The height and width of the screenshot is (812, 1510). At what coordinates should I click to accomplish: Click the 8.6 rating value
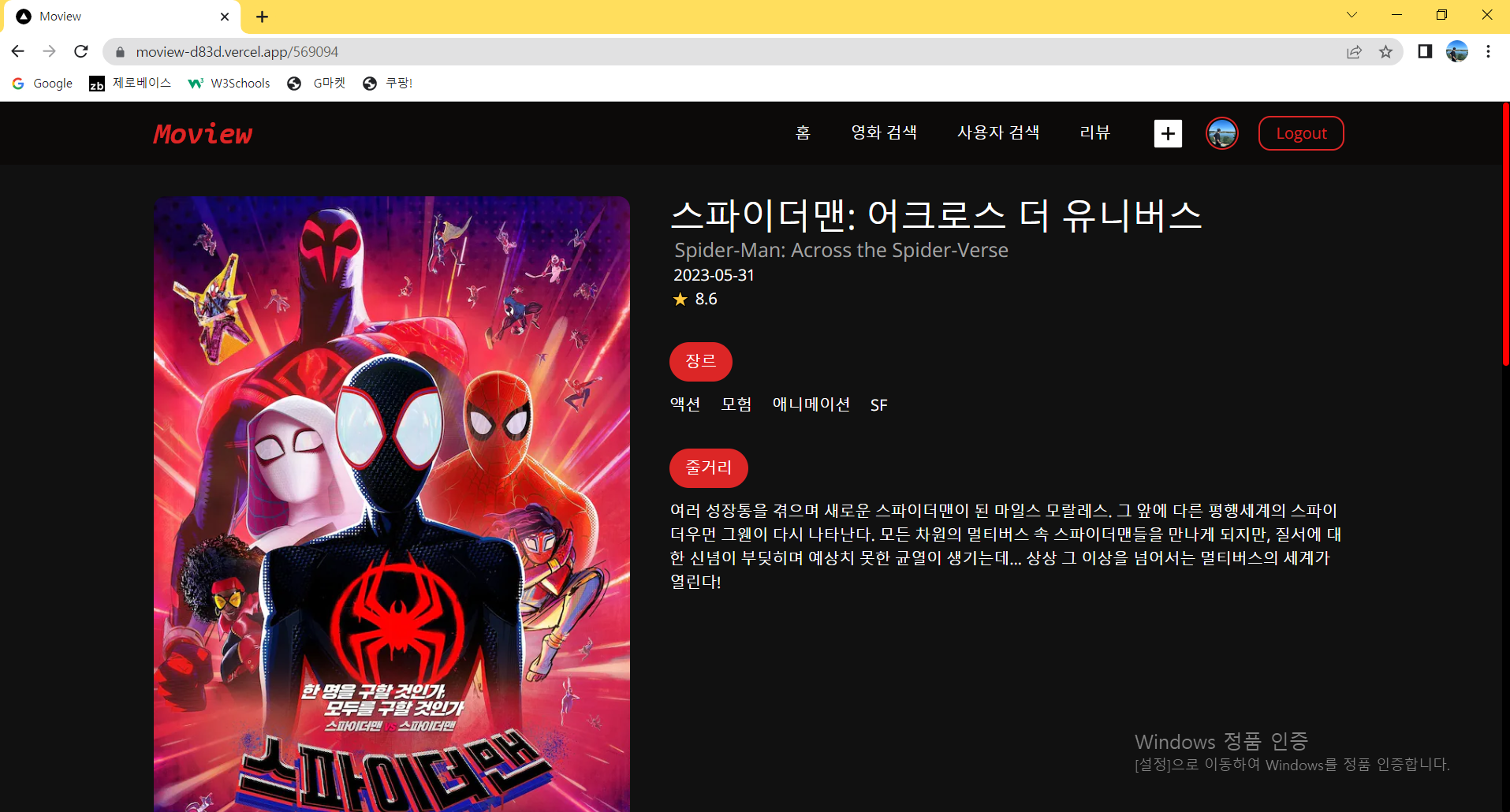707,299
